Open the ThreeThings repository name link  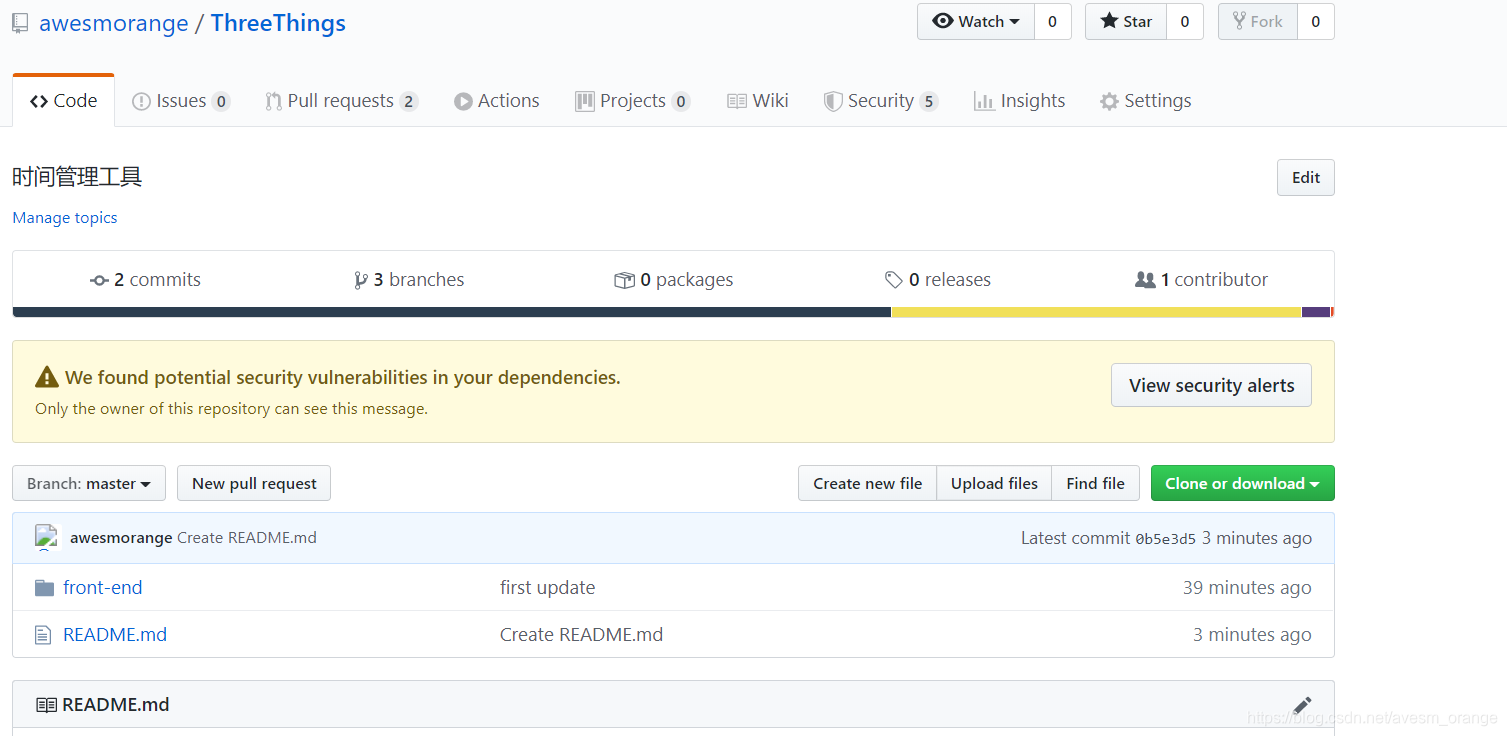point(278,24)
